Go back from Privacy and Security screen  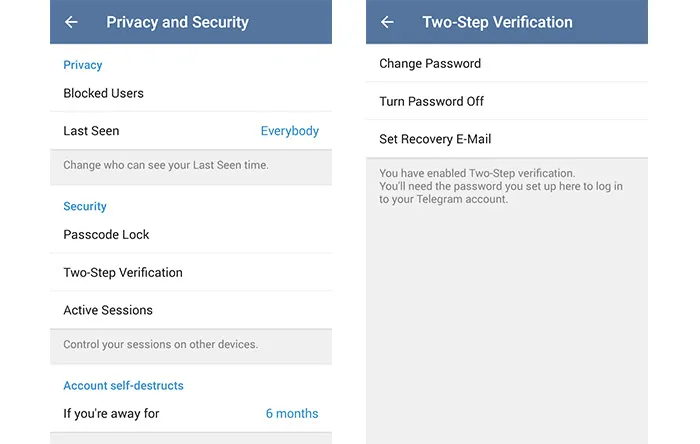(71, 22)
